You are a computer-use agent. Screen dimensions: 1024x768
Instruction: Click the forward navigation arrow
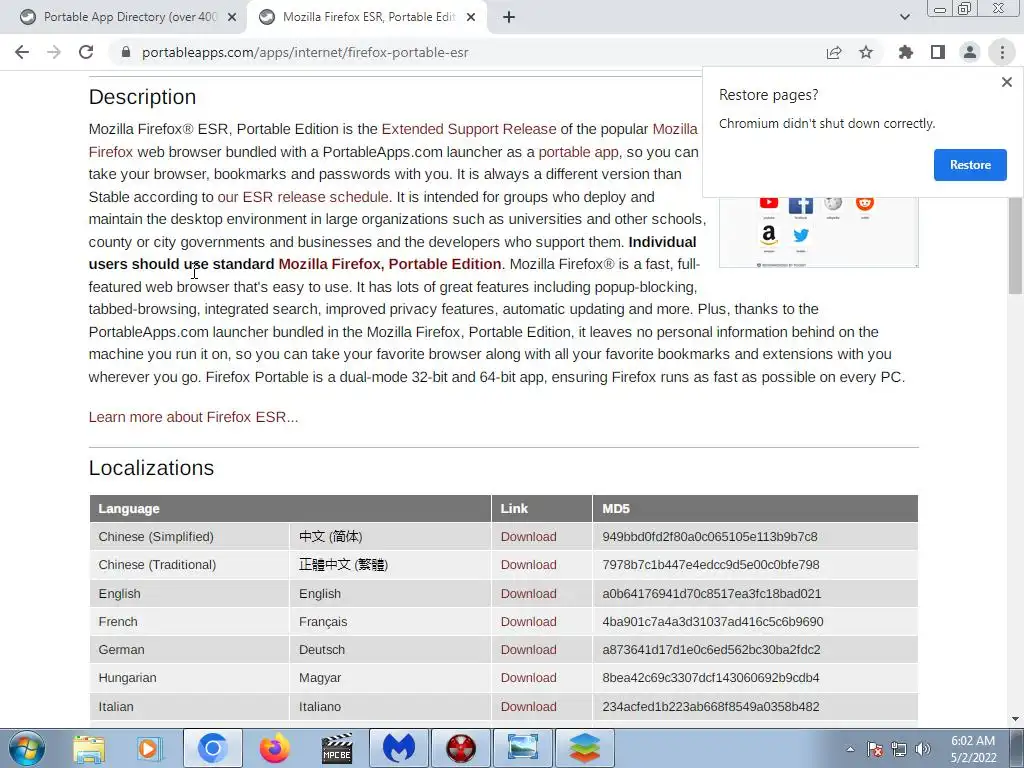[54, 52]
